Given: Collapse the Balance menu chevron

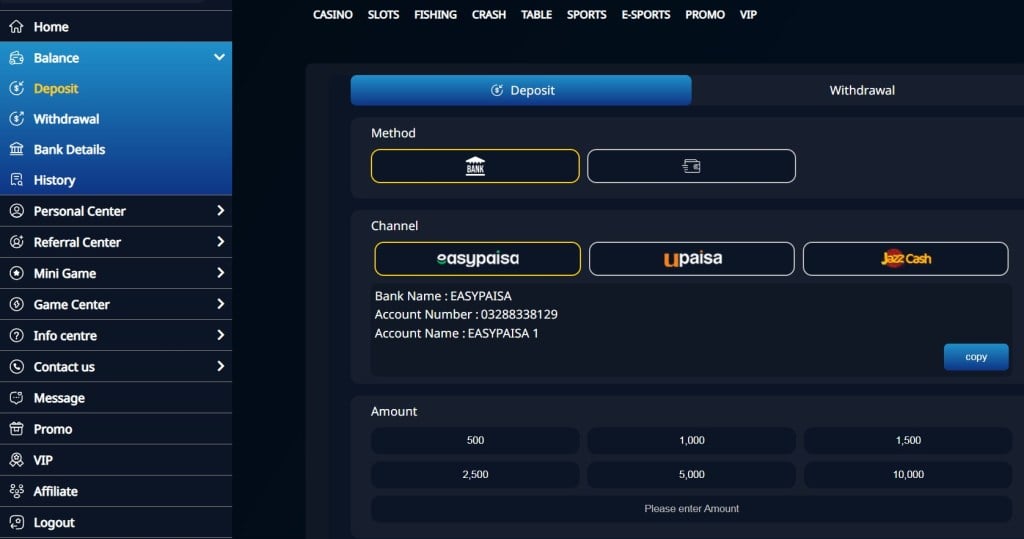Looking at the screenshot, I should coord(219,58).
